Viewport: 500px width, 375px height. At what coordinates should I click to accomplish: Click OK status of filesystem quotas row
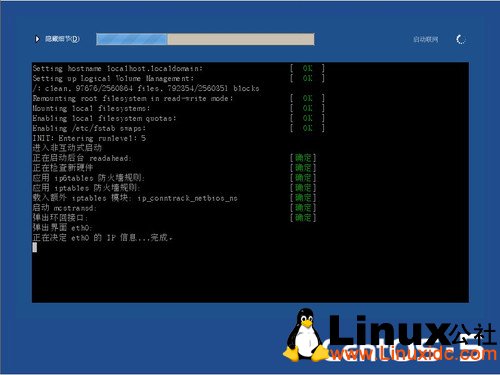pos(307,118)
